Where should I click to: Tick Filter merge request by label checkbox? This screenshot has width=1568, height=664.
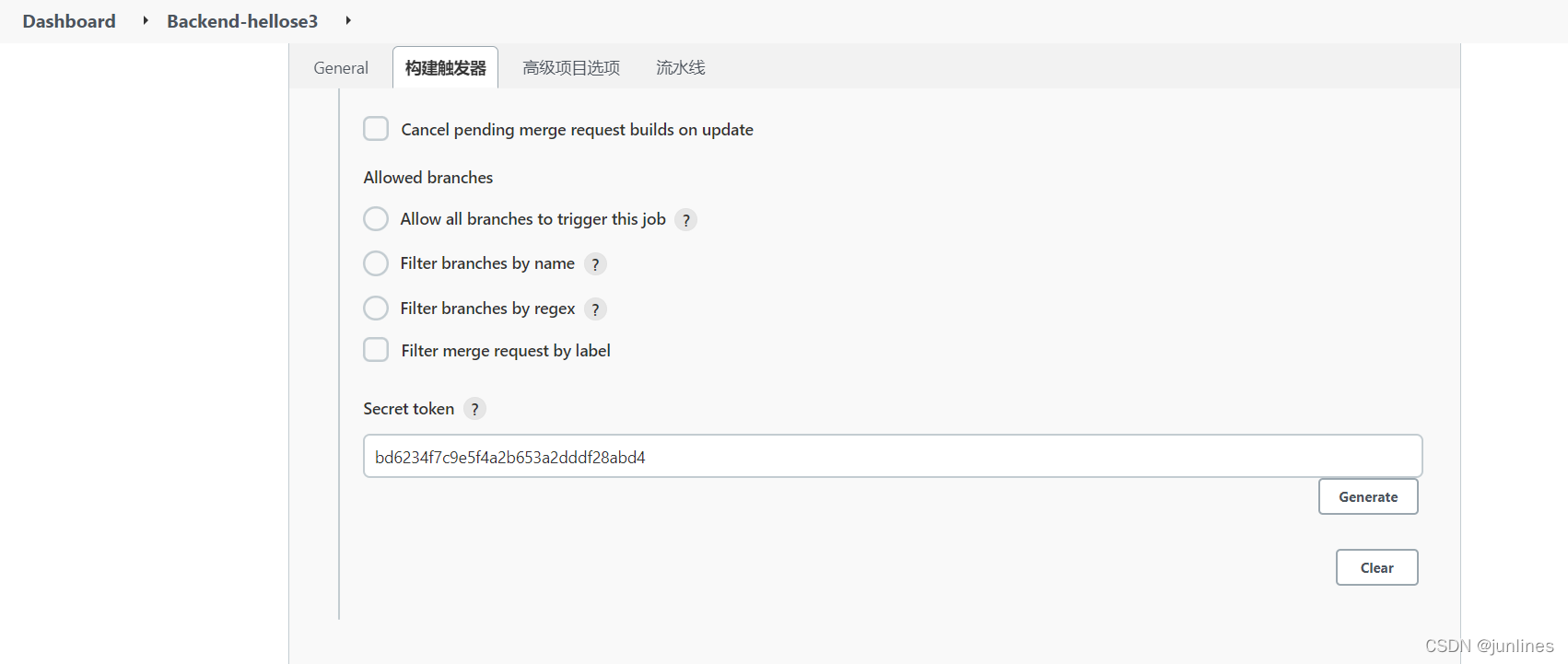(376, 350)
